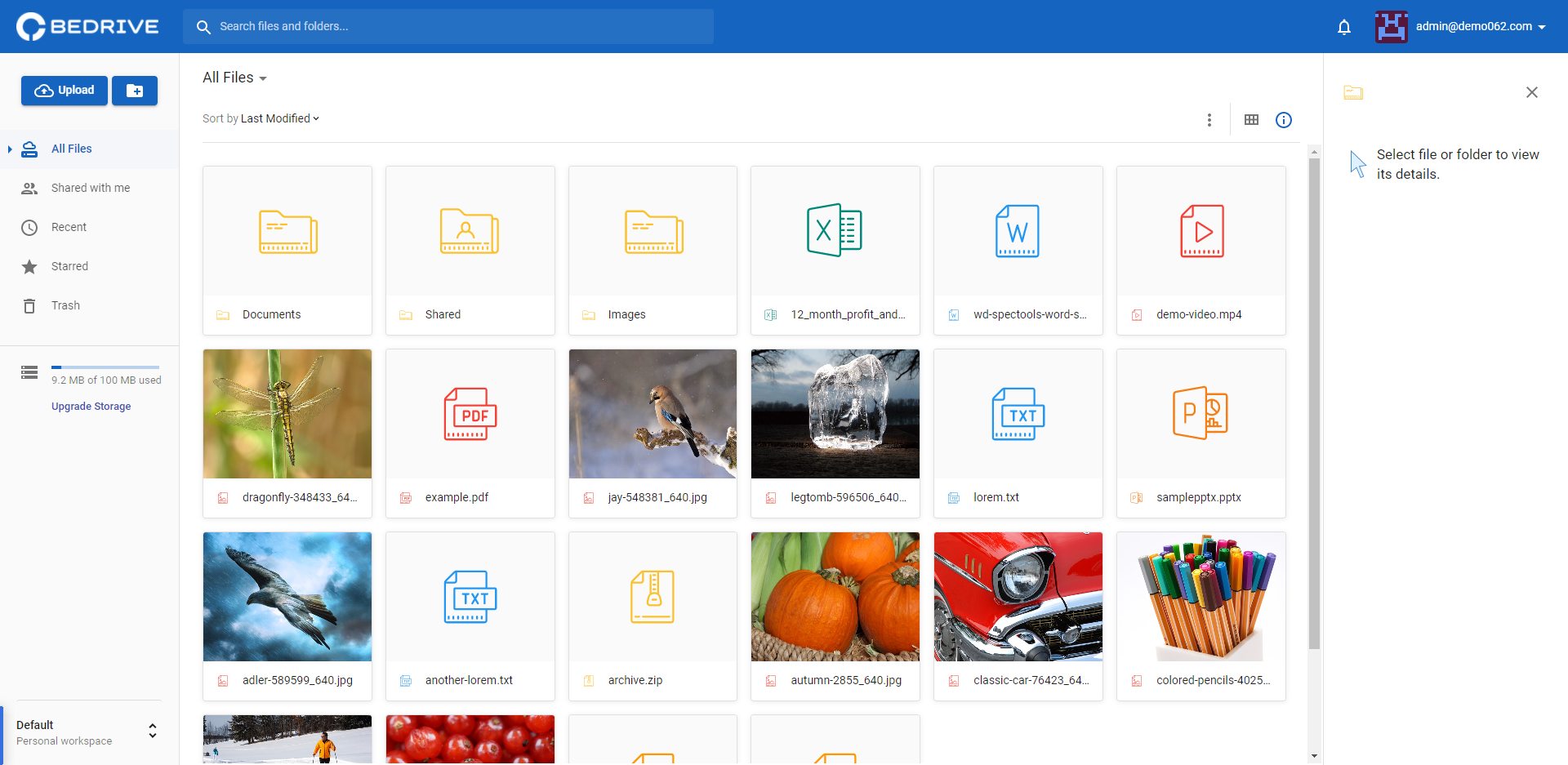Click the Starred star icon
The image size is (1568, 765).
tap(29, 267)
